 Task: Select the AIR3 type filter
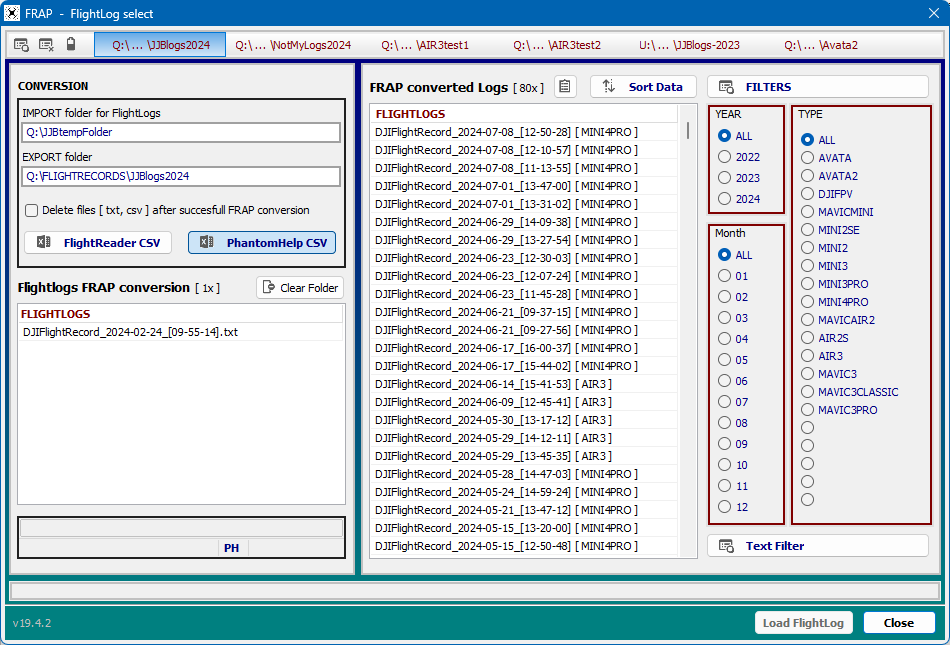tap(807, 356)
